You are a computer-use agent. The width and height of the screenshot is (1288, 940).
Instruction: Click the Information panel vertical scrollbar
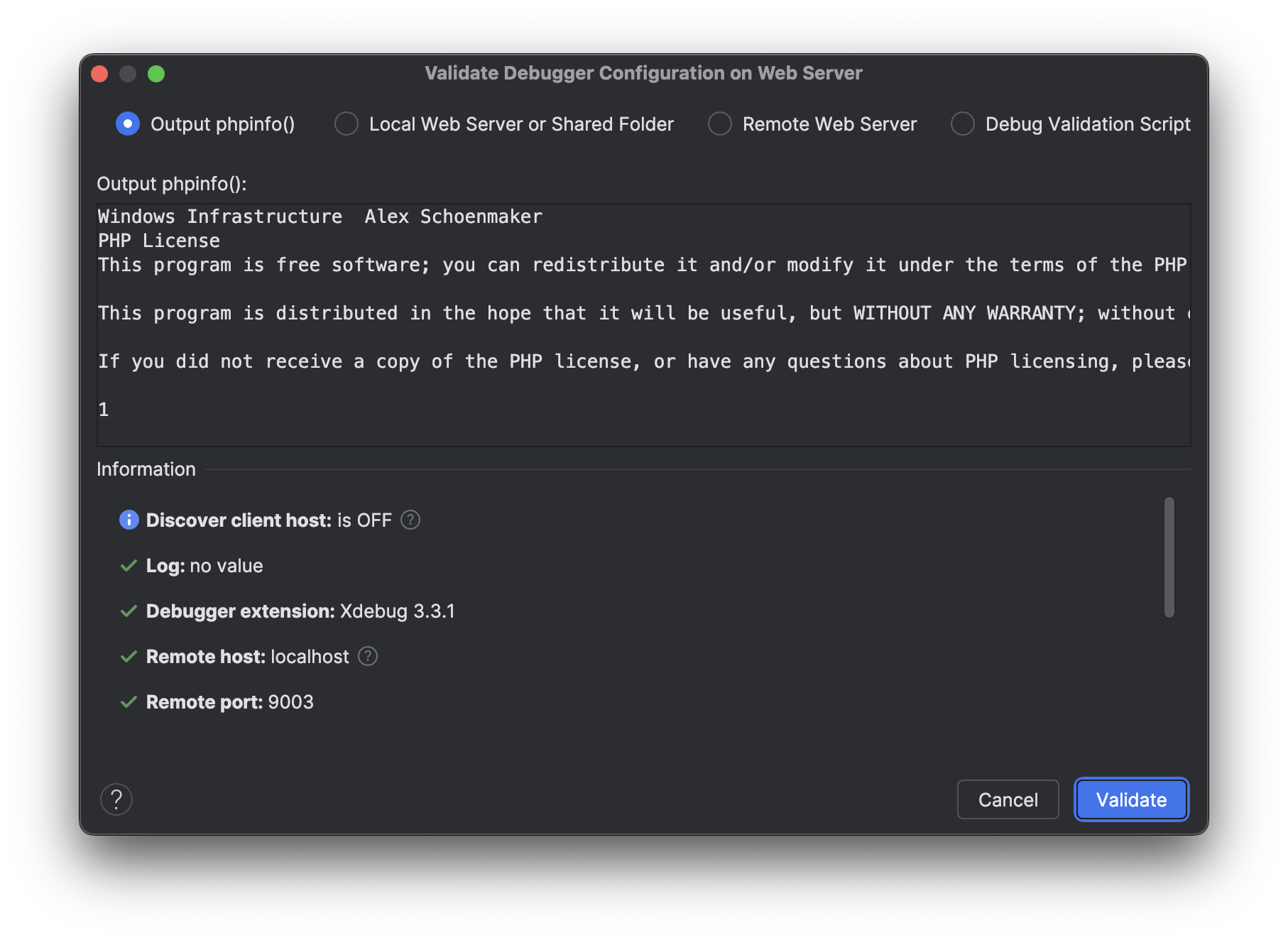point(1169,557)
